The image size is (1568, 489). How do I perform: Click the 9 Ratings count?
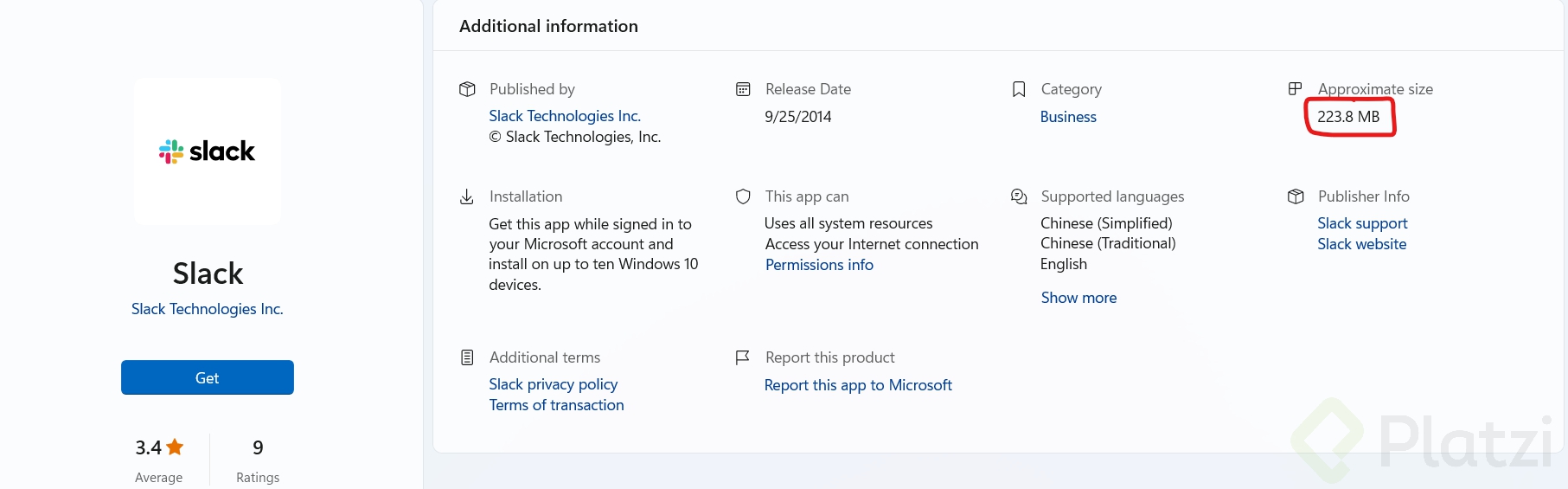click(258, 447)
